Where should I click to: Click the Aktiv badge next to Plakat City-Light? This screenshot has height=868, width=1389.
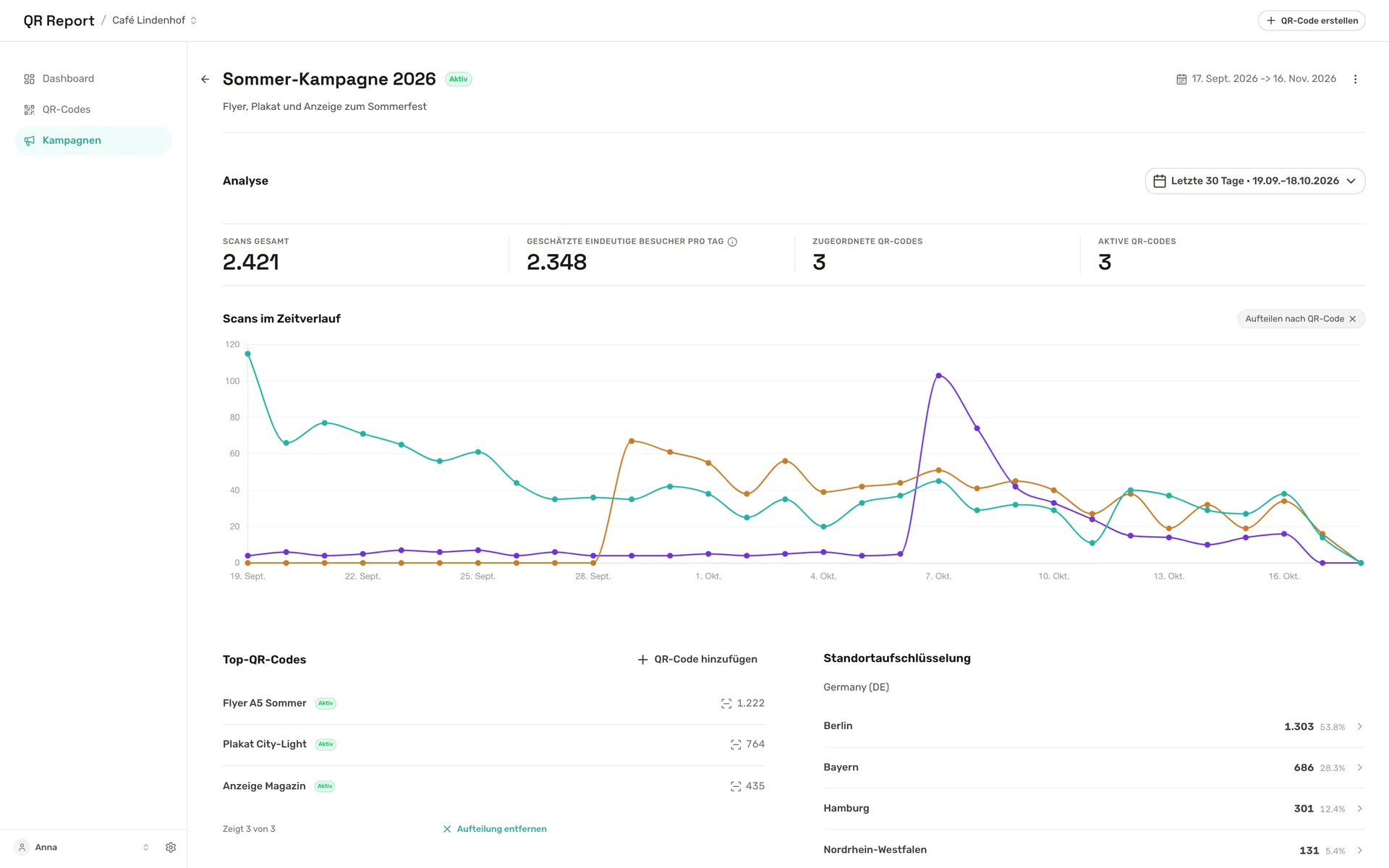(326, 744)
